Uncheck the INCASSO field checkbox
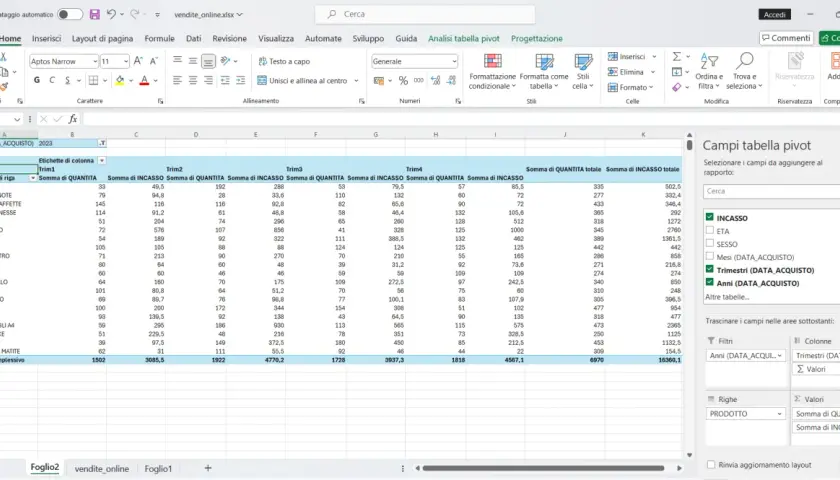This screenshot has width=840, height=480. (x=710, y=217)
